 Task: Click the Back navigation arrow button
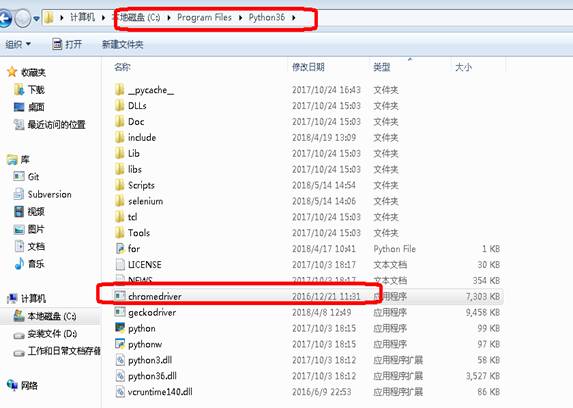[4, 18]
